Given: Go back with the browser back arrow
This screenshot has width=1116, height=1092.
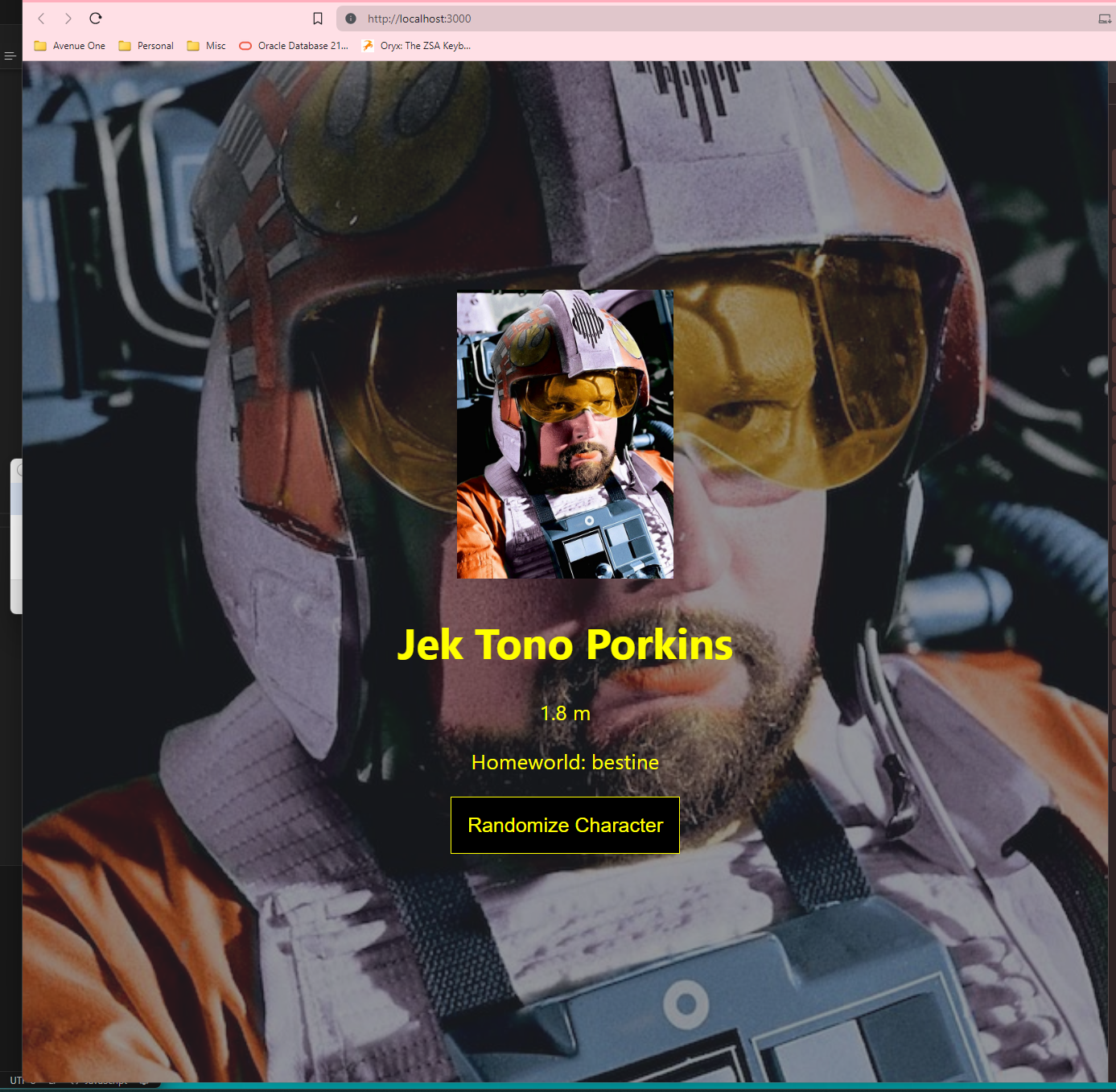Looking at the screenshot, I should (42, 19).
